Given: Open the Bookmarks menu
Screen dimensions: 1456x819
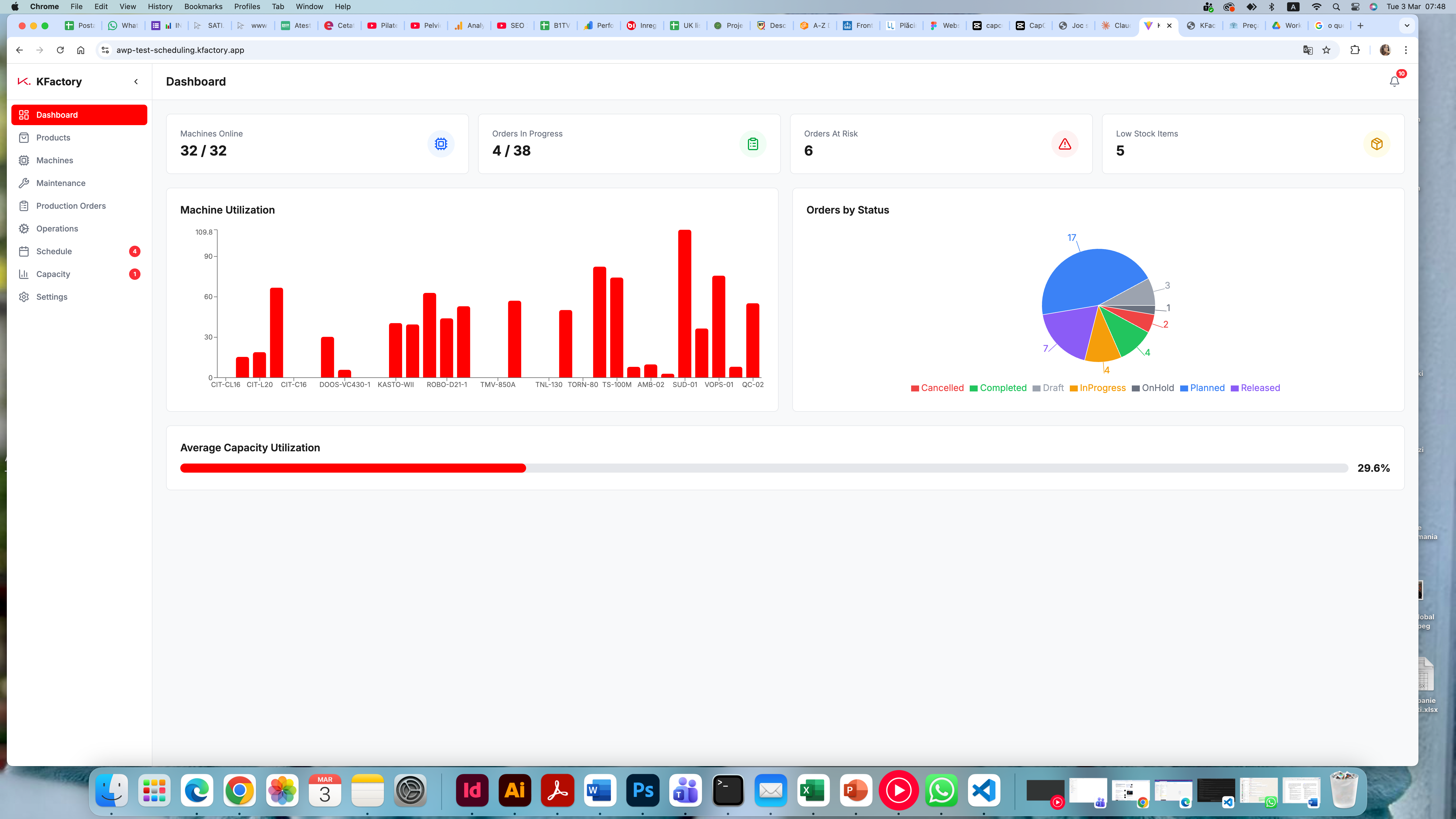Looking at the screenshot, I should point(203,6).
